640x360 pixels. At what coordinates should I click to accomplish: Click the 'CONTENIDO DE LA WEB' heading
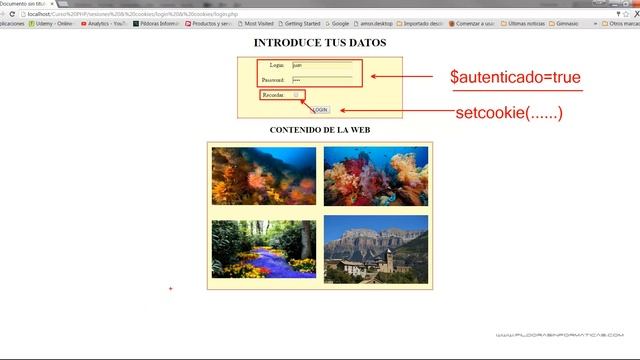(x=320, y=130)
